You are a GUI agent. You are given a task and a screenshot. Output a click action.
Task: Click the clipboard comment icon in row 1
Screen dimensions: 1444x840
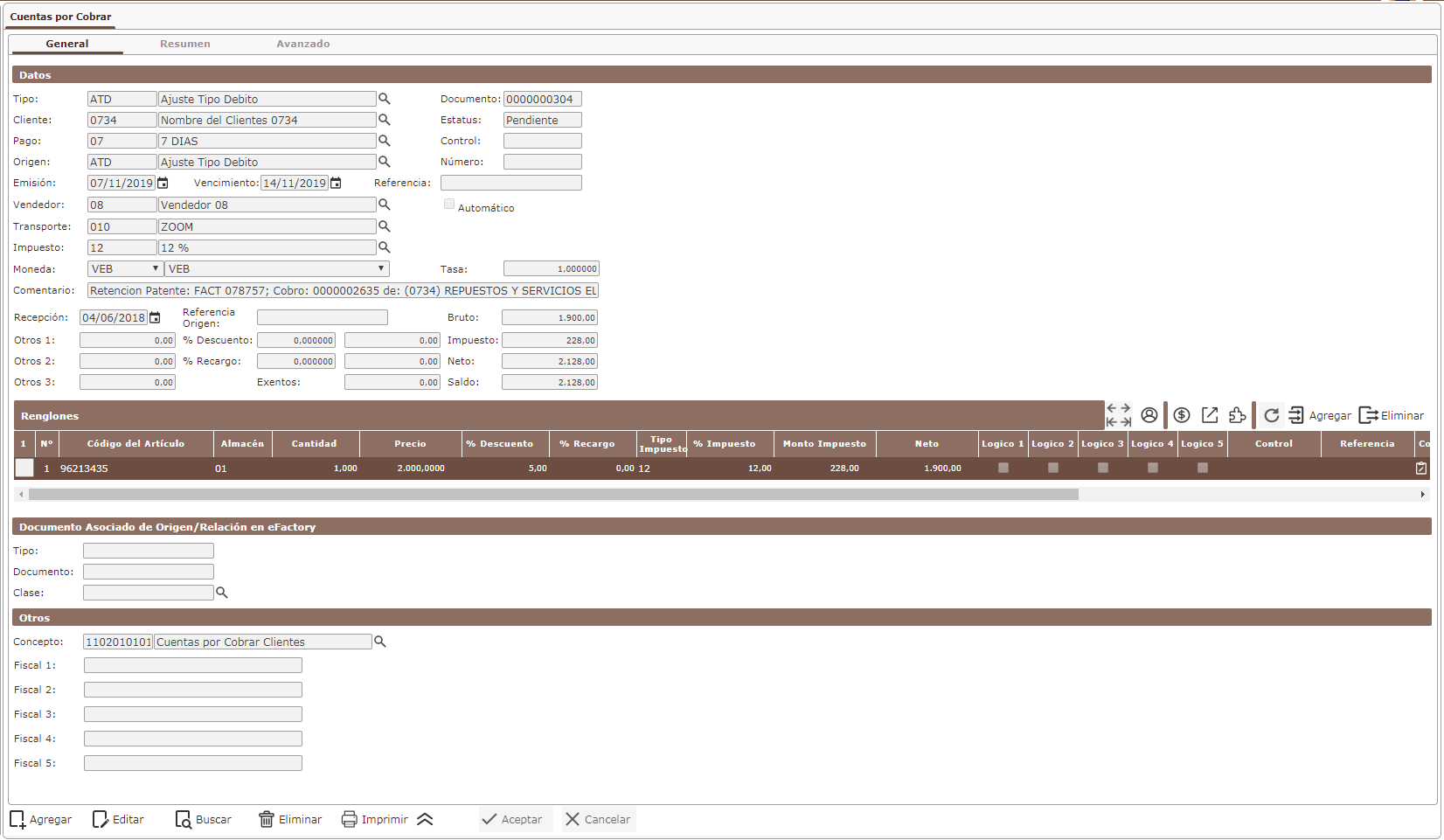(1421, 469)
